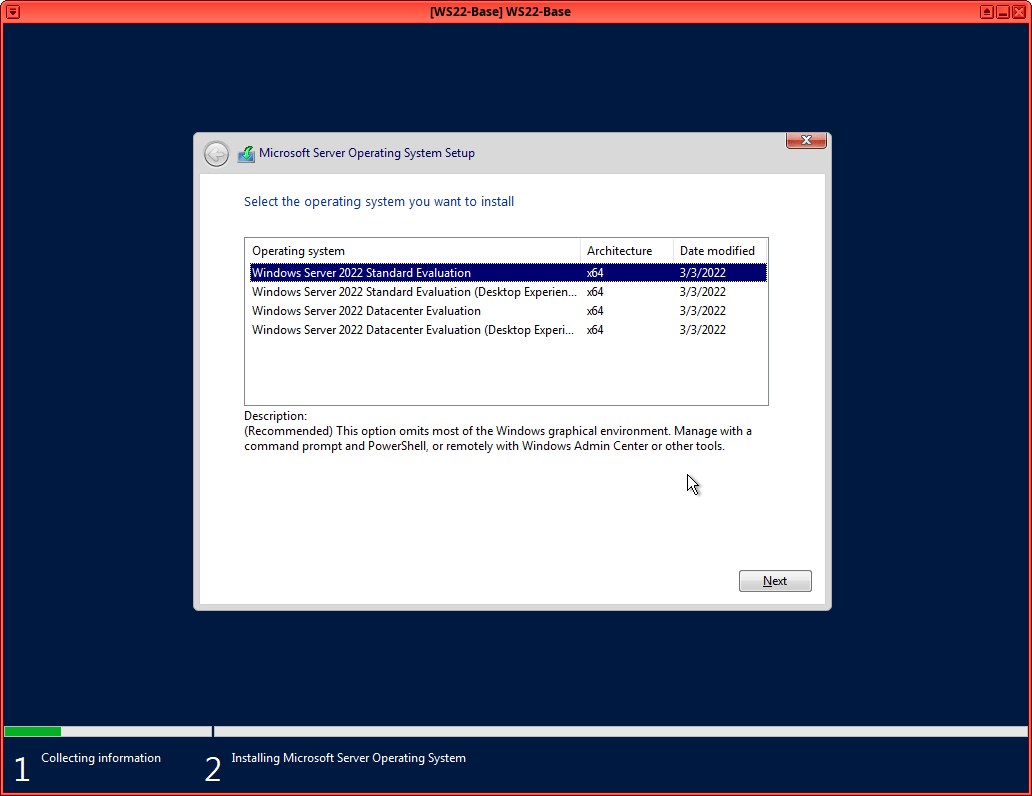Open the VM window menu icon
Image resolution: width=1032 pixels, height=796 pixels.
tap(13, 12)
